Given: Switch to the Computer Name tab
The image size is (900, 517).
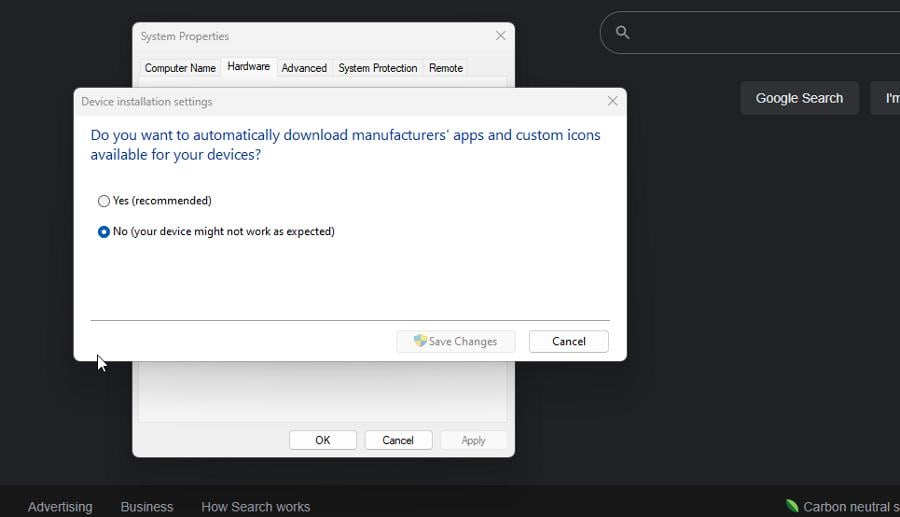Looking at the screenshot, I should click(180, 68).
